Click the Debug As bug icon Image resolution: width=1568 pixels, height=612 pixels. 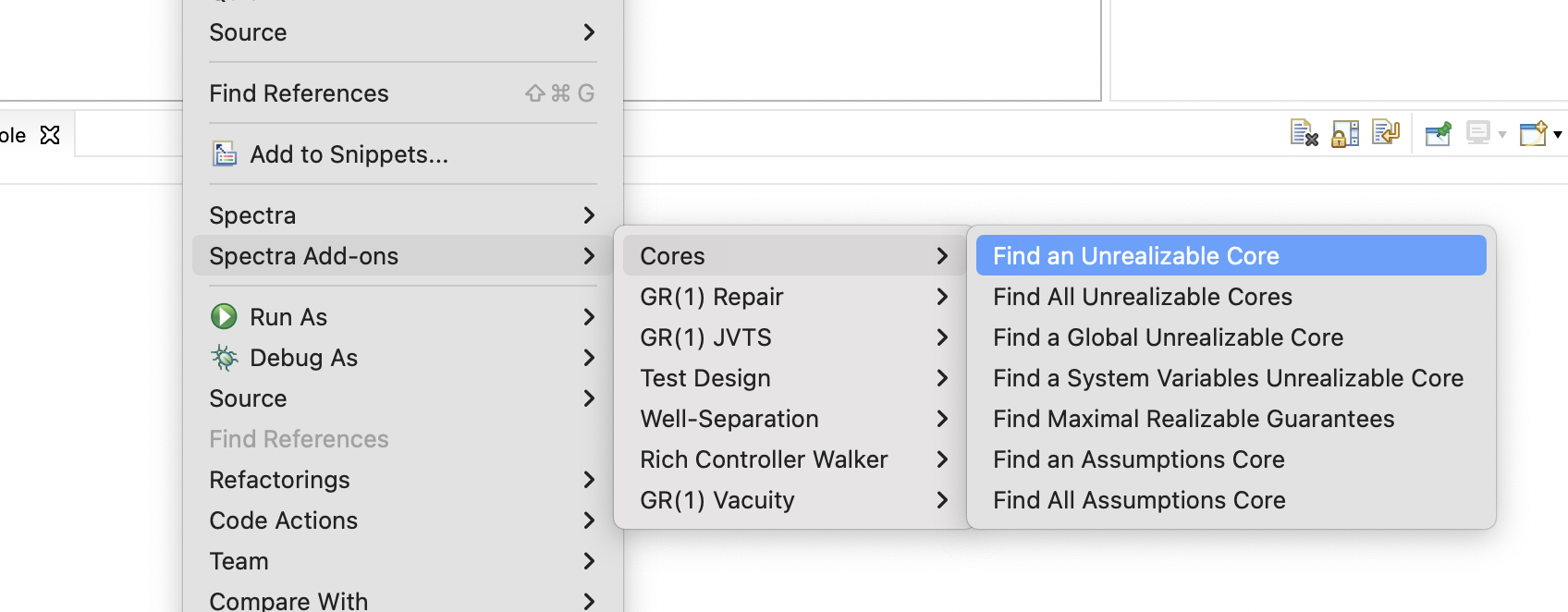click(x=224, y=358)
